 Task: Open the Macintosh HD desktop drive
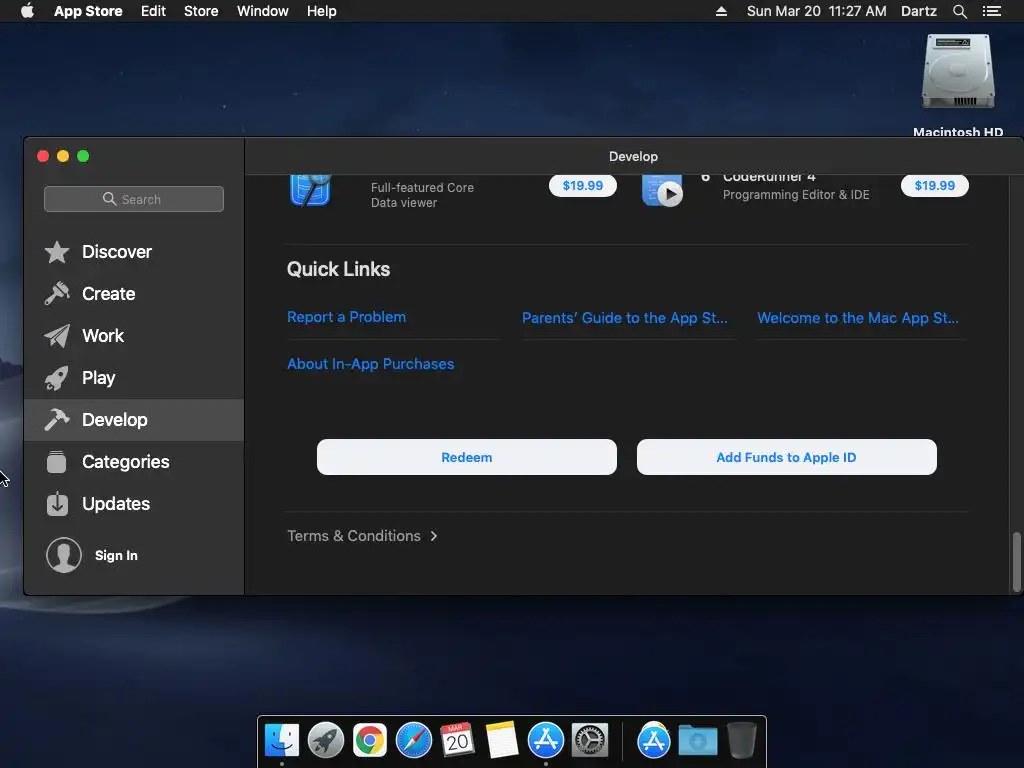(x=957, y=72)
